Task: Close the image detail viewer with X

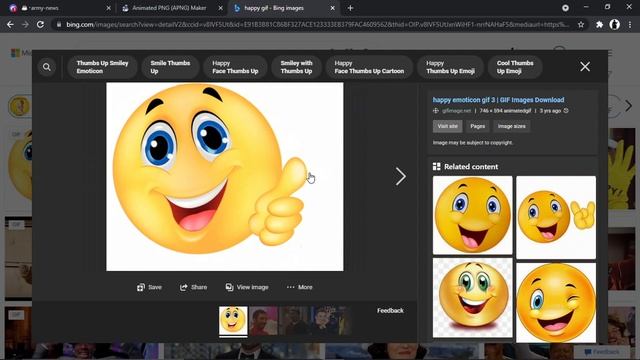Action: [x=585, y=67]
